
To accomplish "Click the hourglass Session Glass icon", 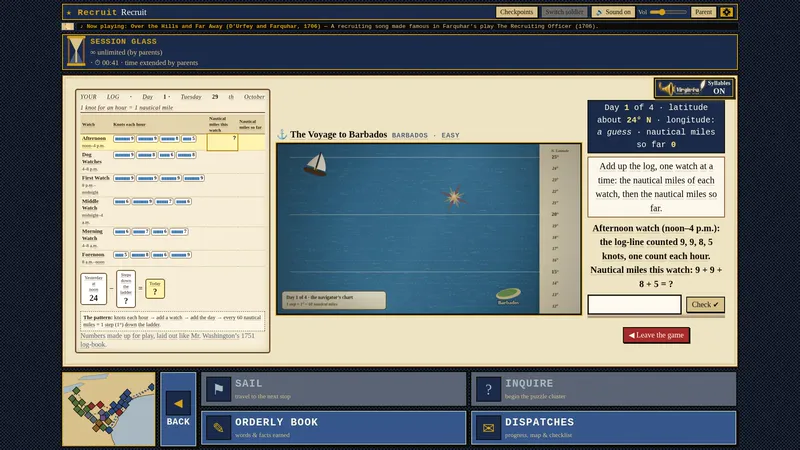I will pyautogui.click(x=76, y=51).
